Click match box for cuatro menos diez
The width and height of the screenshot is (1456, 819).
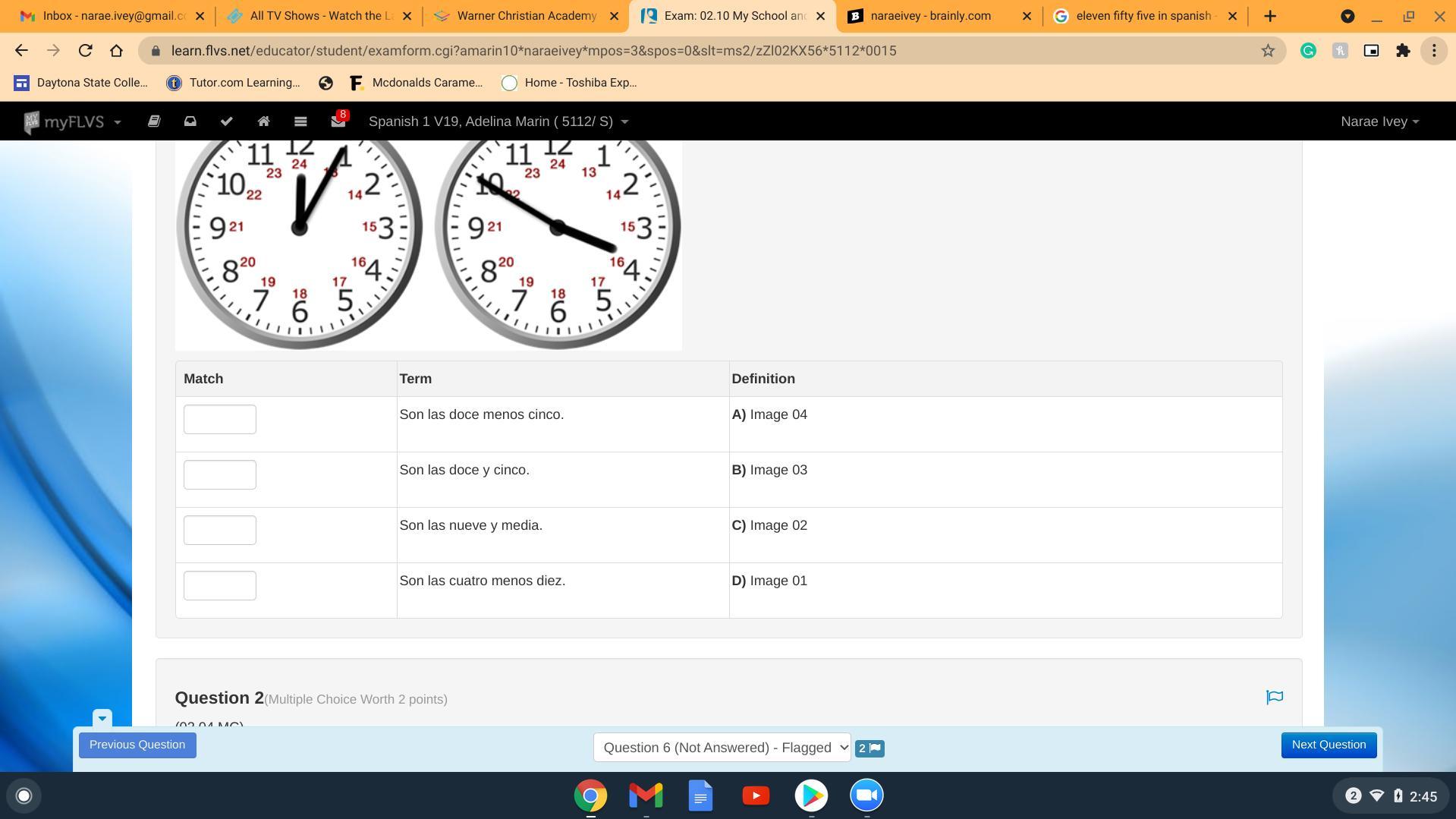(x=220, y=585)
